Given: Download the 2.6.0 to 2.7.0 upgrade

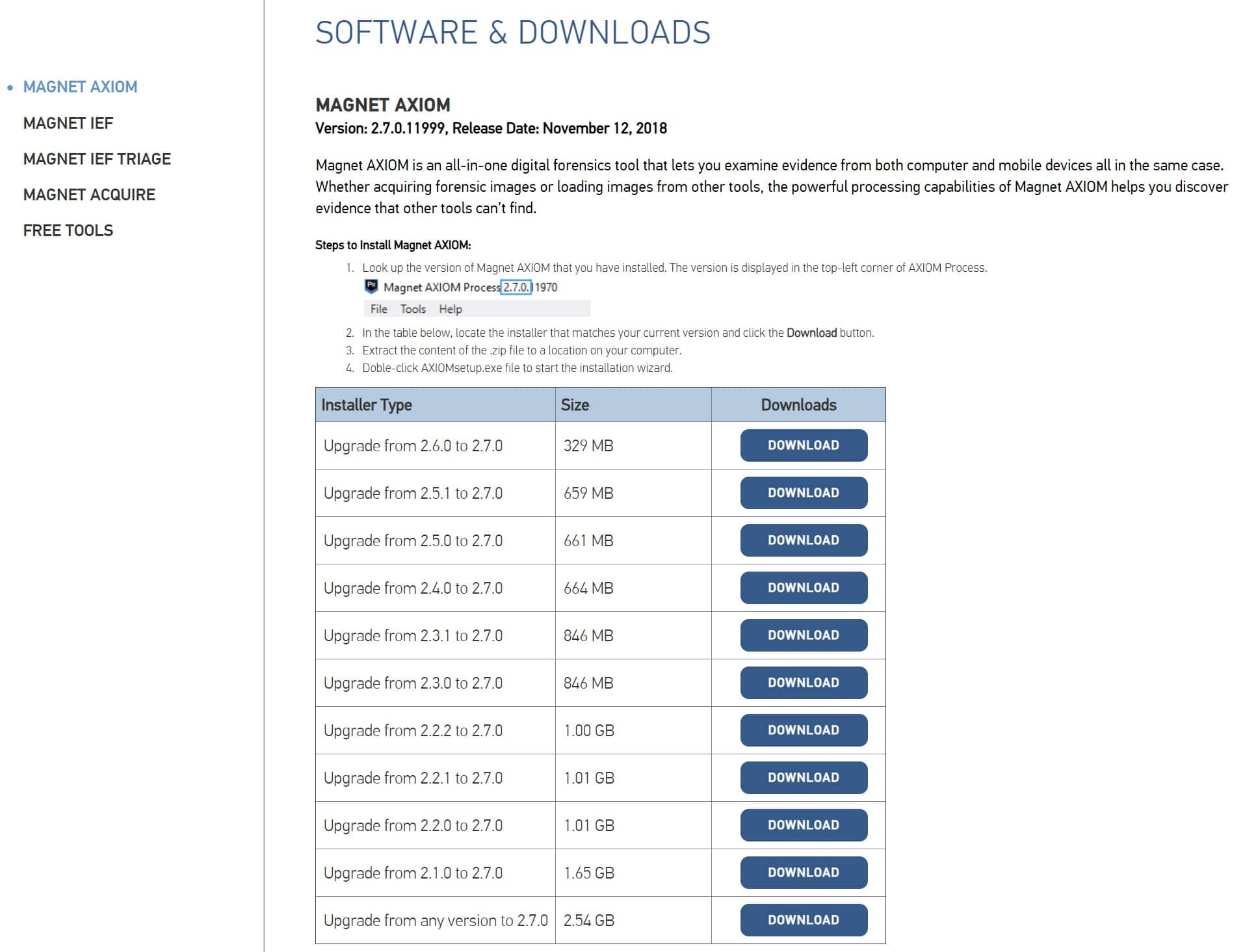Looking at the screenshot, I should coord(804,445).
